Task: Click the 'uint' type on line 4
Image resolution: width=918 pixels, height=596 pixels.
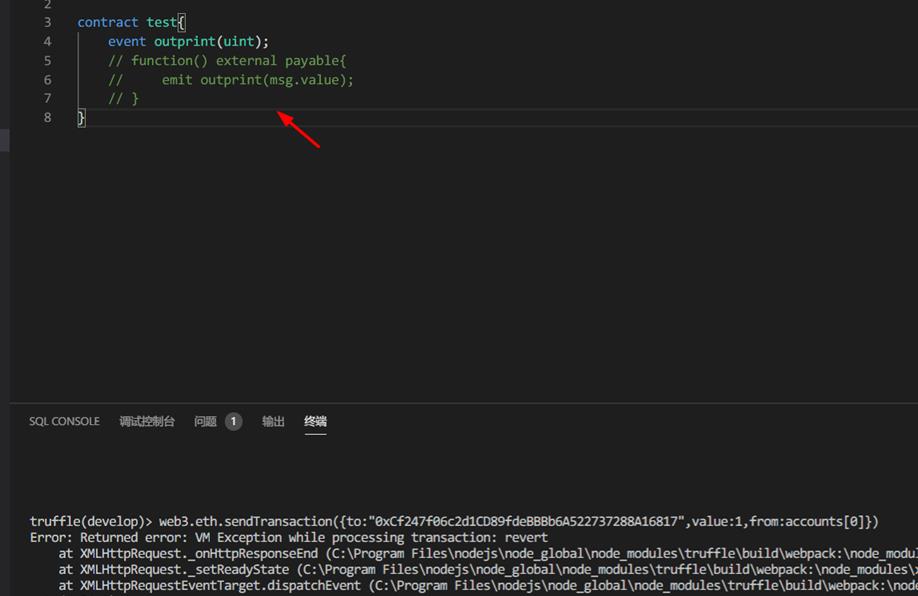Action: [239, 42]
